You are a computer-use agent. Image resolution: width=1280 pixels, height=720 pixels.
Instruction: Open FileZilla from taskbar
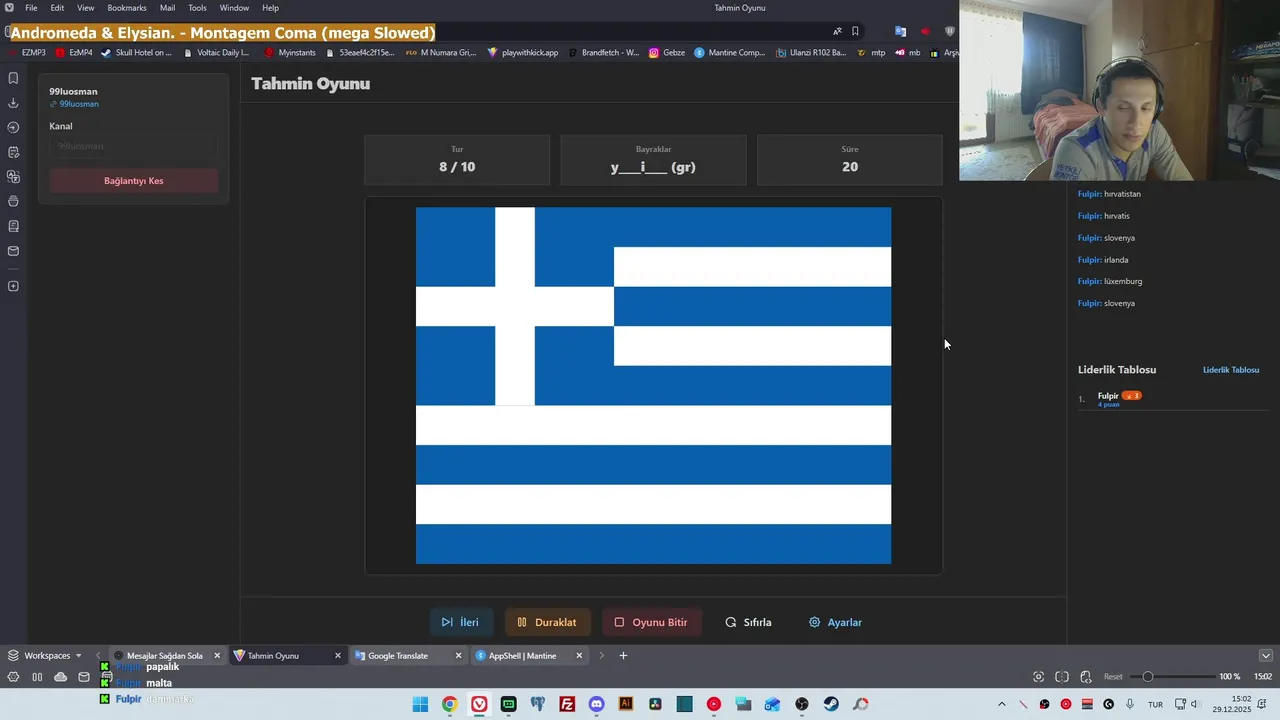point(567,704)
